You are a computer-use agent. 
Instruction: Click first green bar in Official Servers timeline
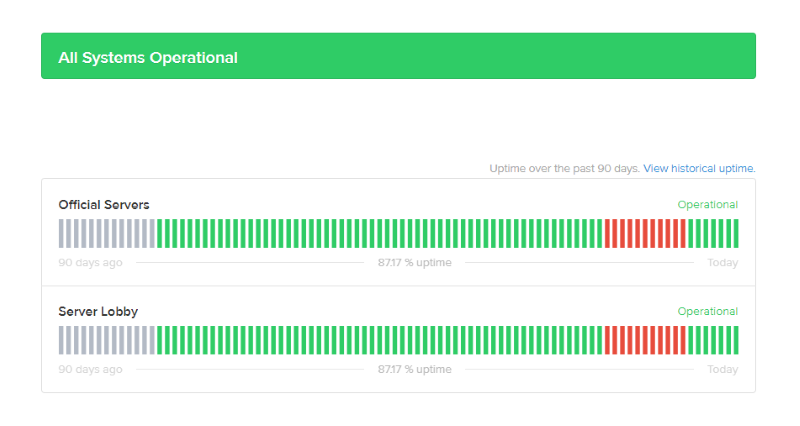pos(160,234)
